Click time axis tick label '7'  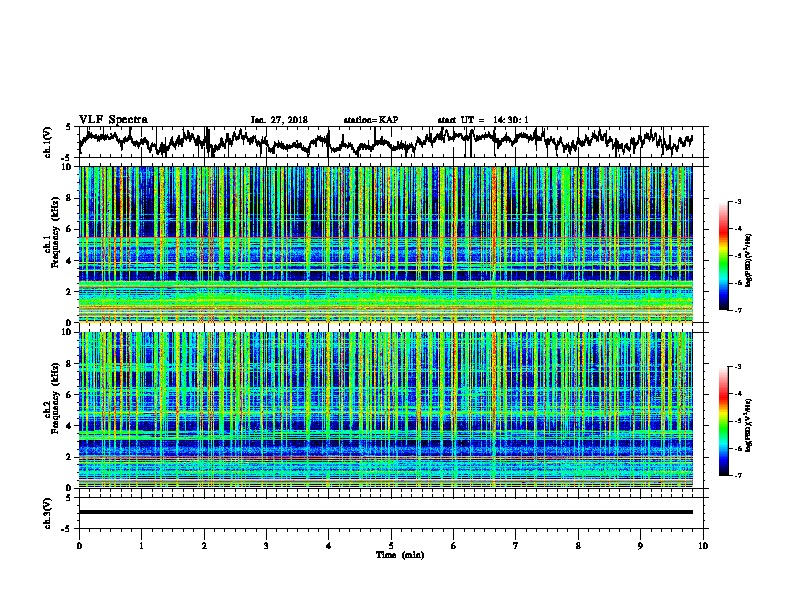coord(516,546)
